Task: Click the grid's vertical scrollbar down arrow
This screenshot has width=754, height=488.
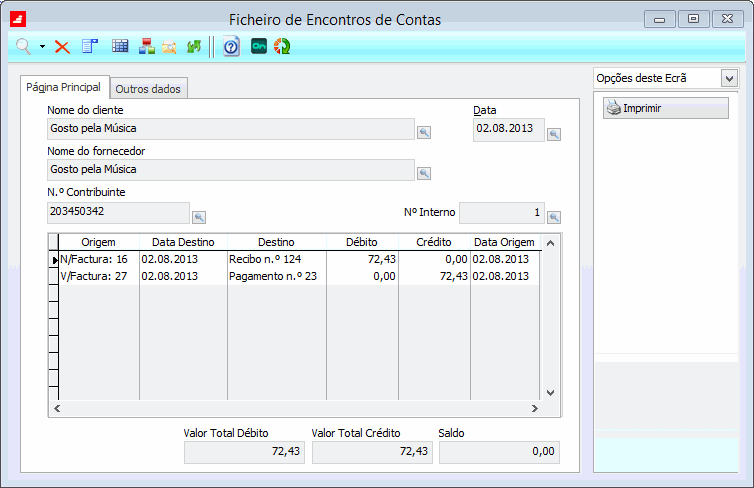Action: click(550, 393)
